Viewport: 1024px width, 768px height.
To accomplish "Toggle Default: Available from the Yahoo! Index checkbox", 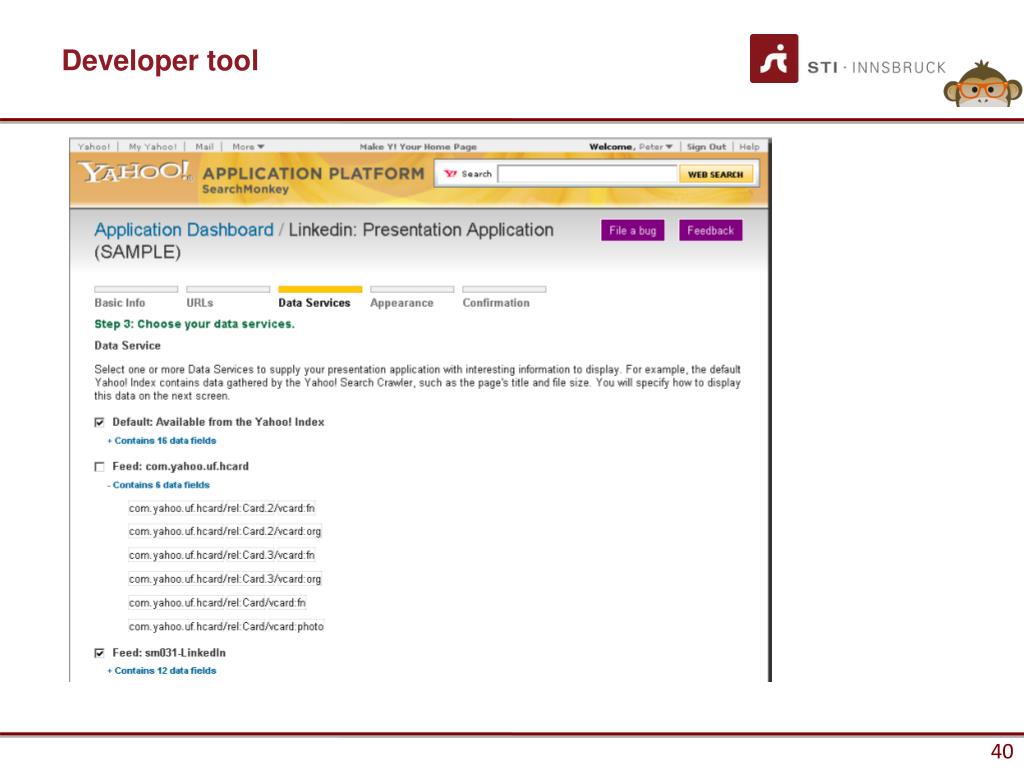I will pos(99,423).
